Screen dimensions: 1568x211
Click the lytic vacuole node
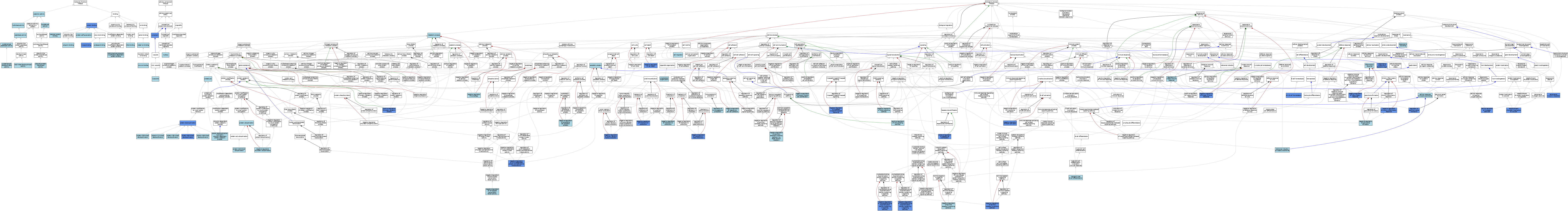click(155, 65)
